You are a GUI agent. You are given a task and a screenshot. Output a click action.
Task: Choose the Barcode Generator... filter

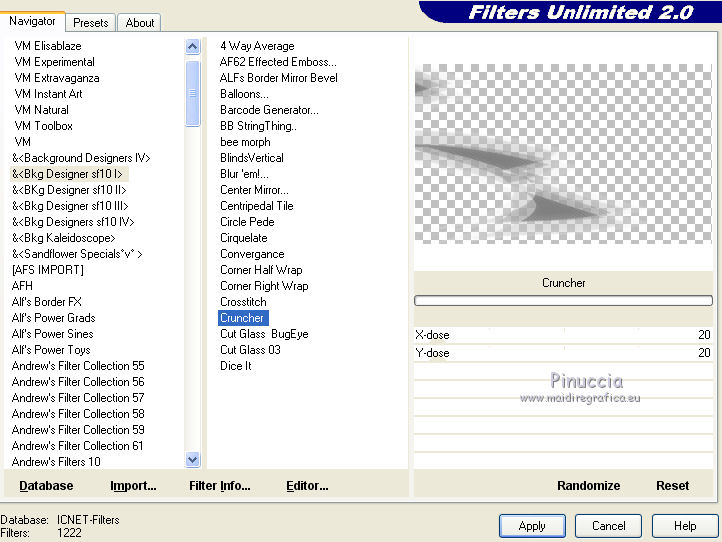click(269, 110)
